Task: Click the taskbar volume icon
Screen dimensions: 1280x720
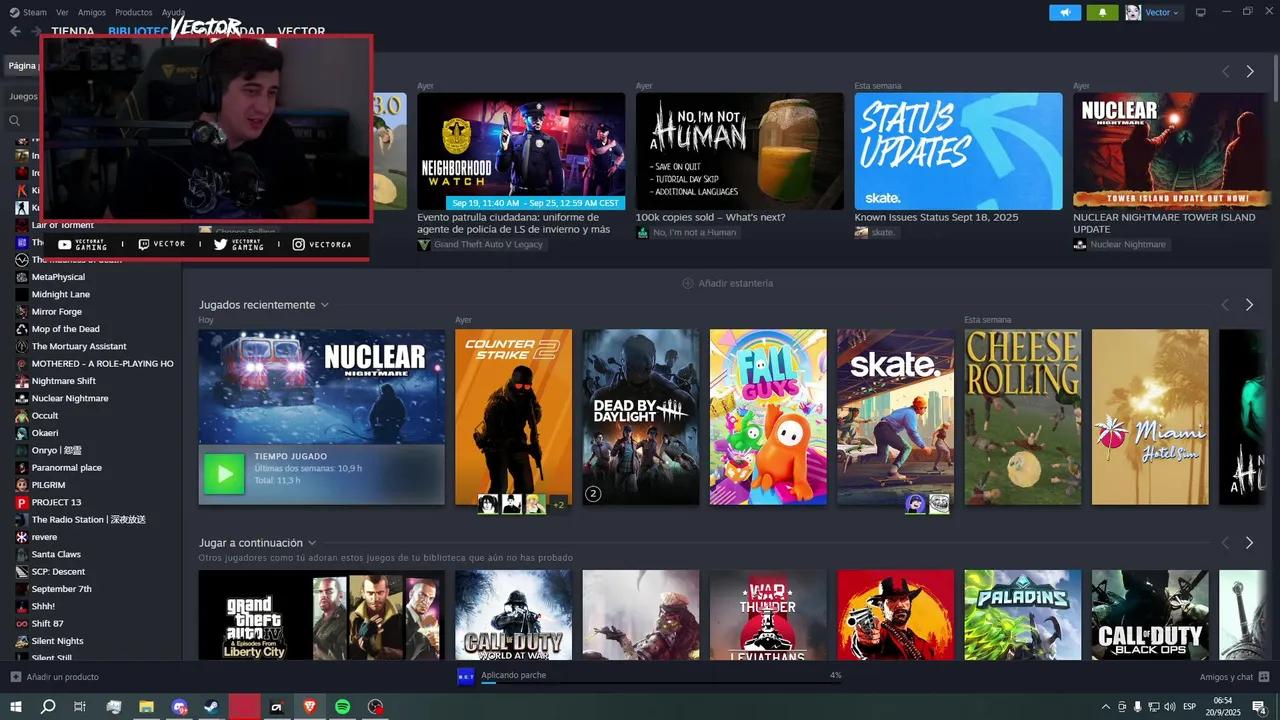Action: (1172, 706)
